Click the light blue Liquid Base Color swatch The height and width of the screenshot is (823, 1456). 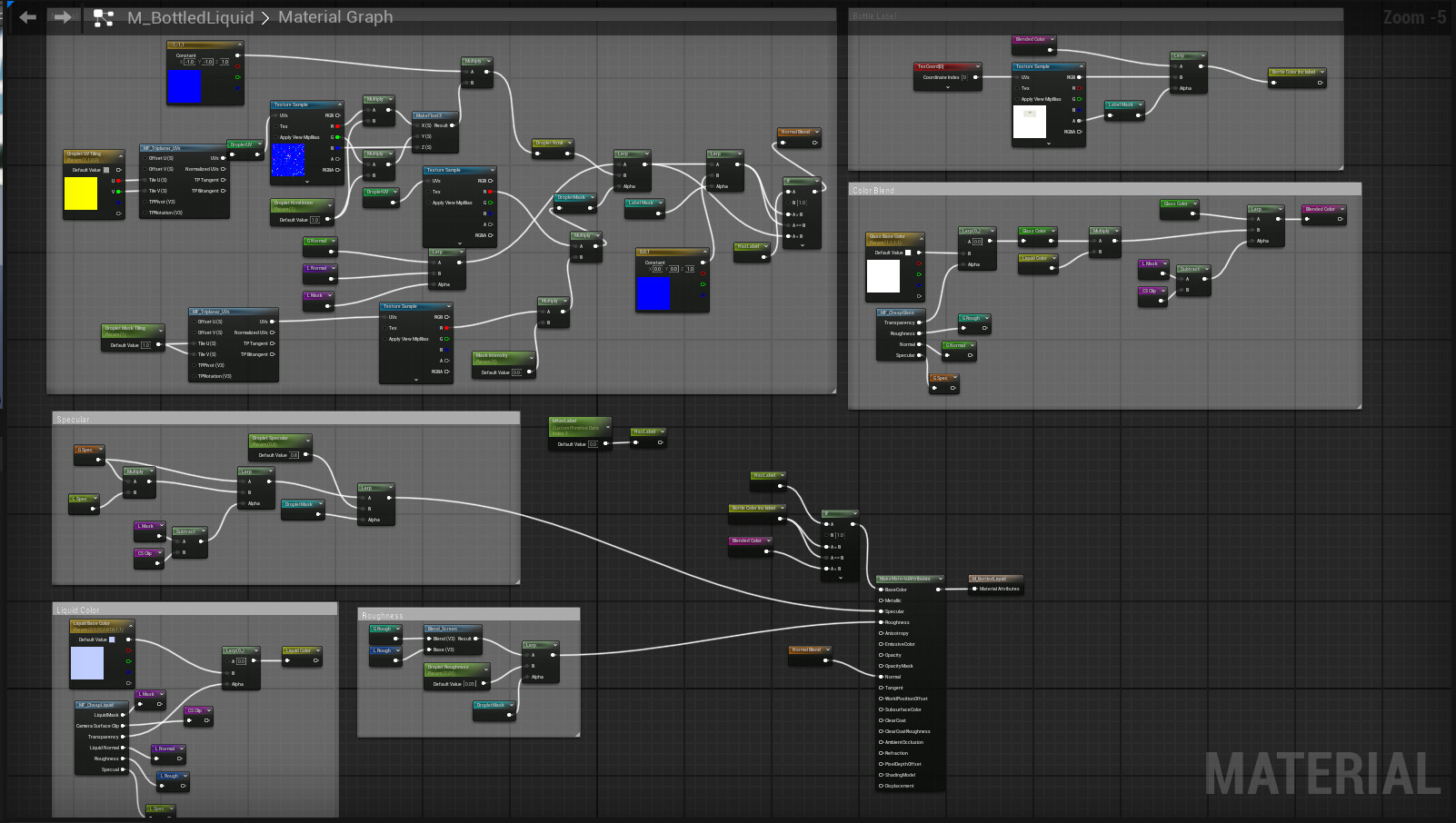click(87, 663)
